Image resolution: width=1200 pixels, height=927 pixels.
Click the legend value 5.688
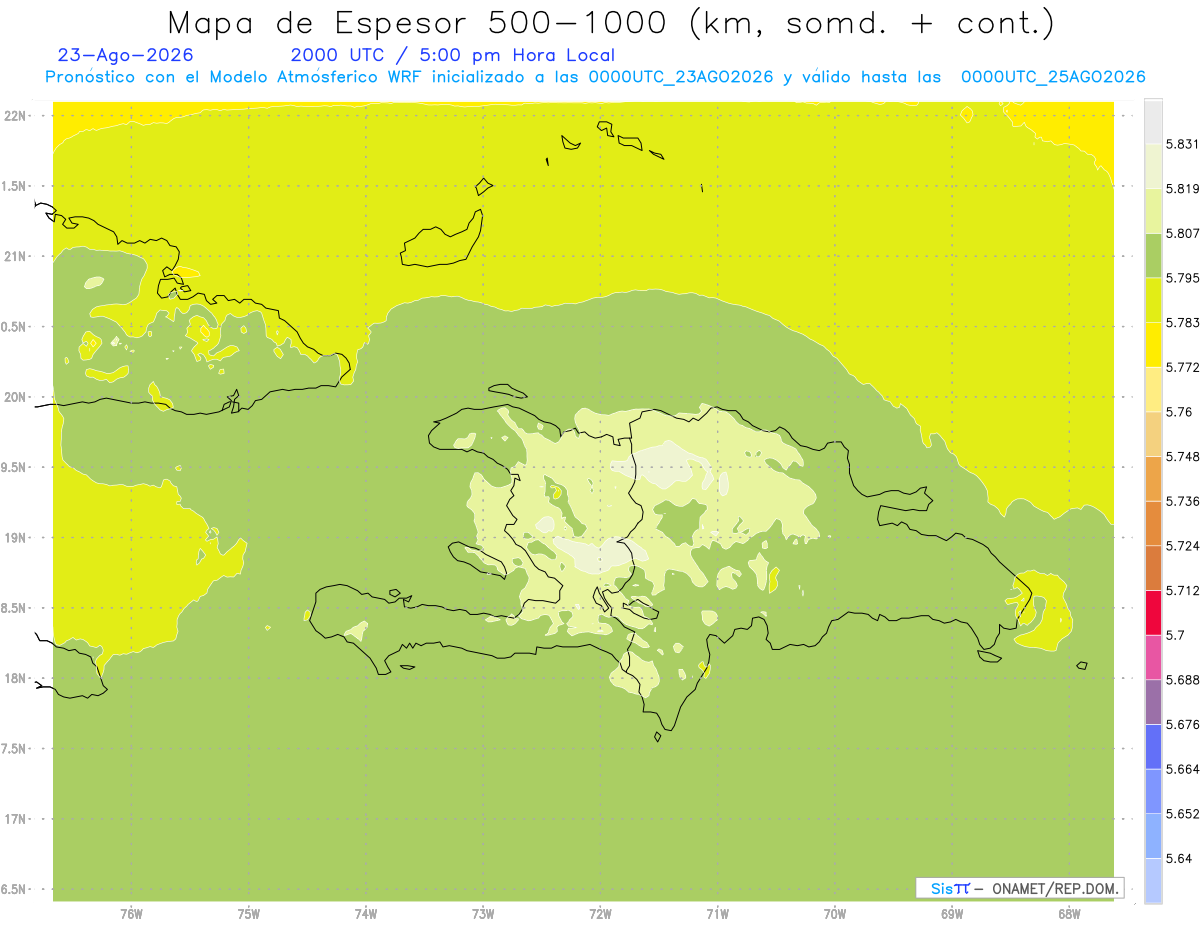click(x=1183, y=680)
